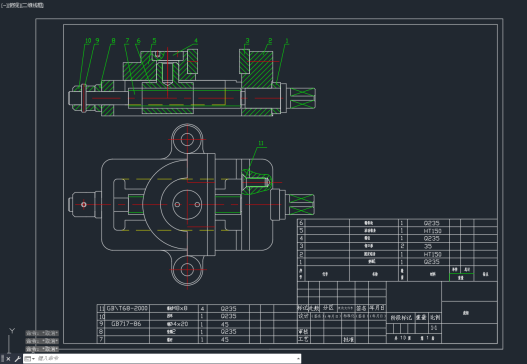
Task: Select the quantity 2 in row 3
Action: coord(402,246)
